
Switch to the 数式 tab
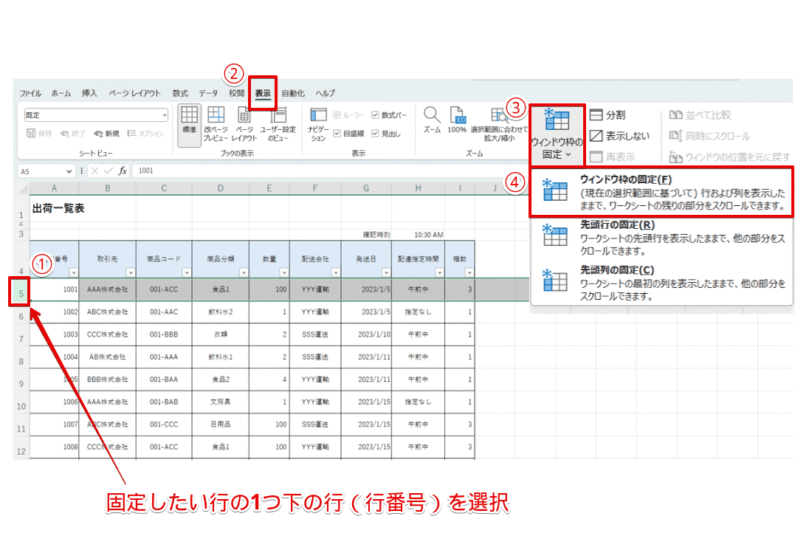coord(180,93)
